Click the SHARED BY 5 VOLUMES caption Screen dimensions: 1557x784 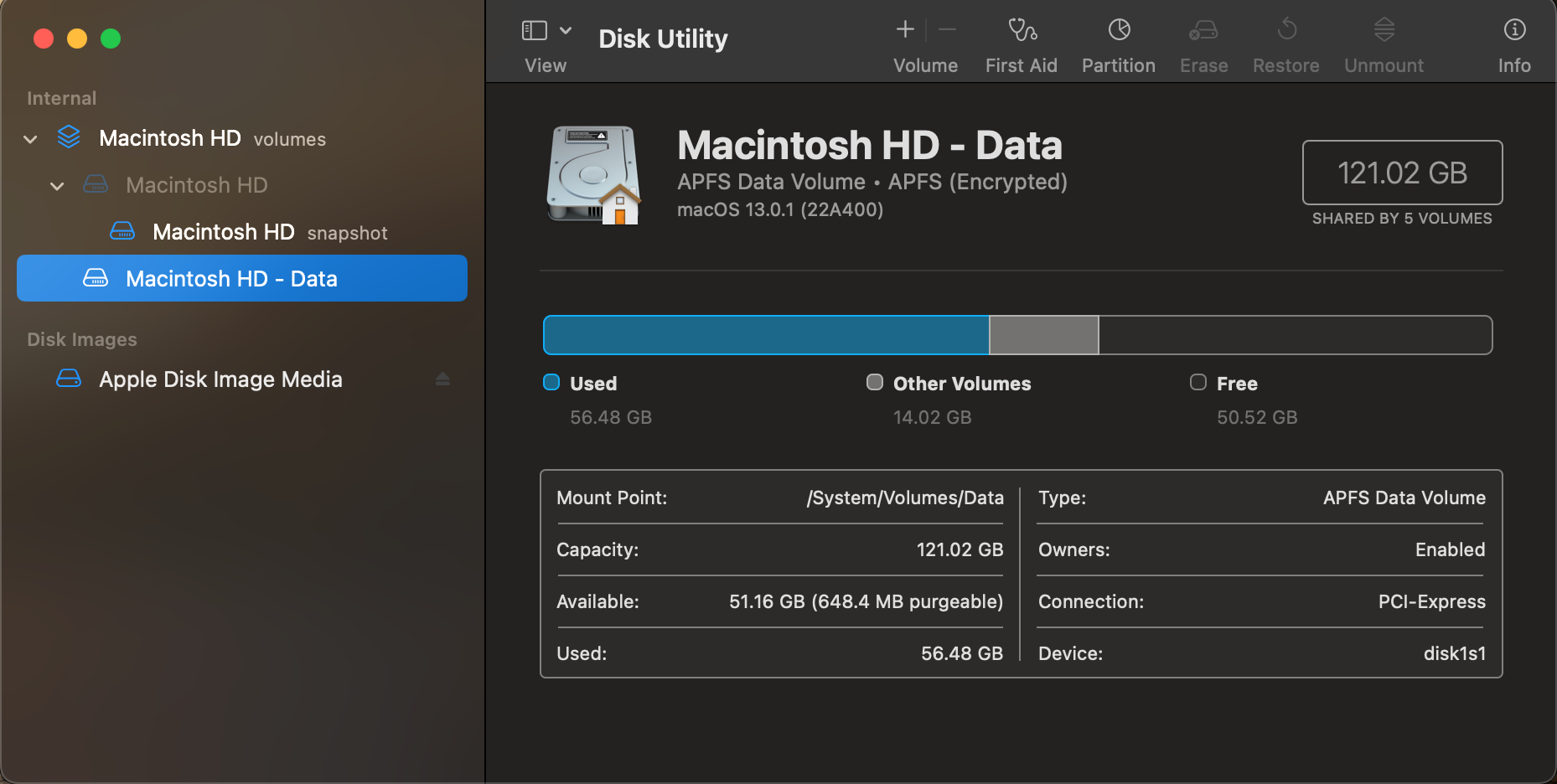[1402, 219]
